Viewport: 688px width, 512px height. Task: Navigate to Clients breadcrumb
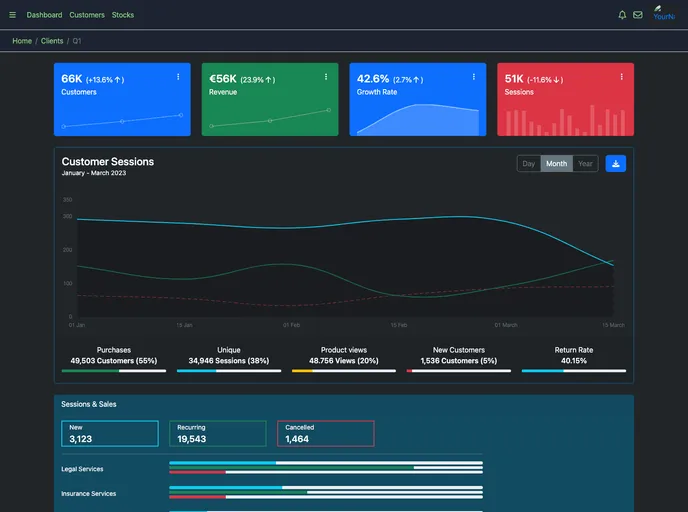(x=52, y=41)
